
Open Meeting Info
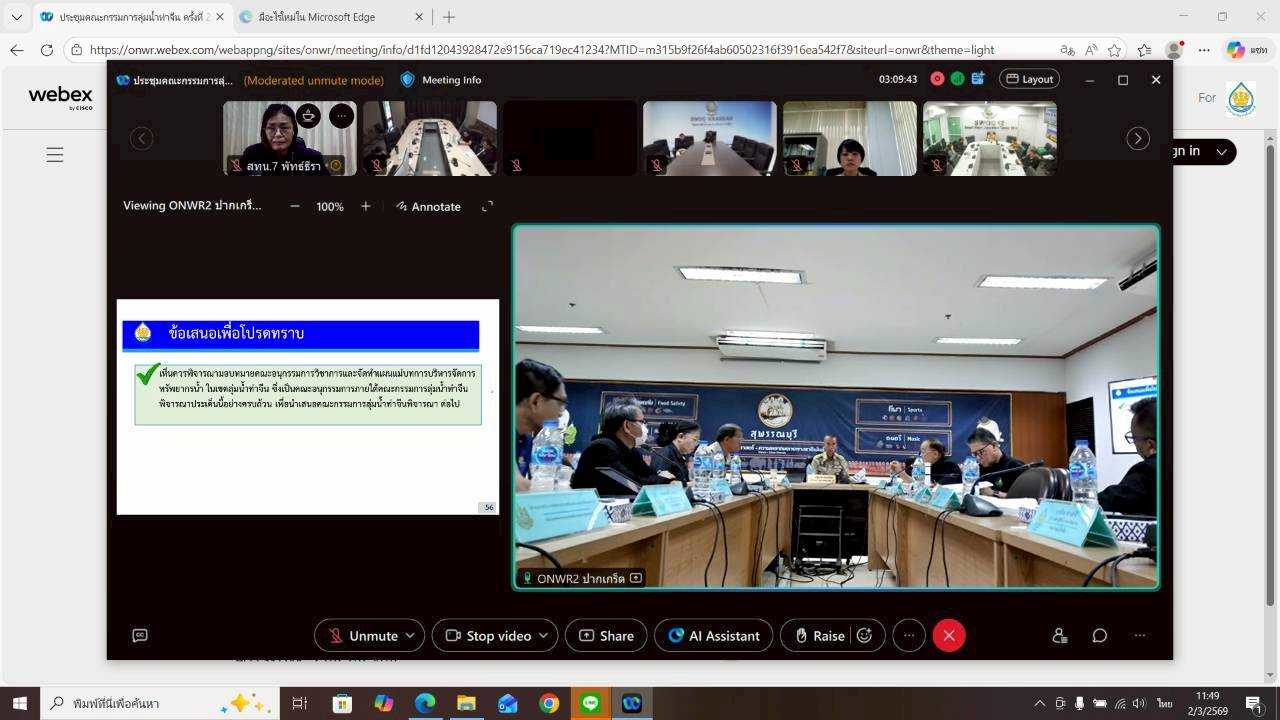pyautogui.click(x=441, y=80)
